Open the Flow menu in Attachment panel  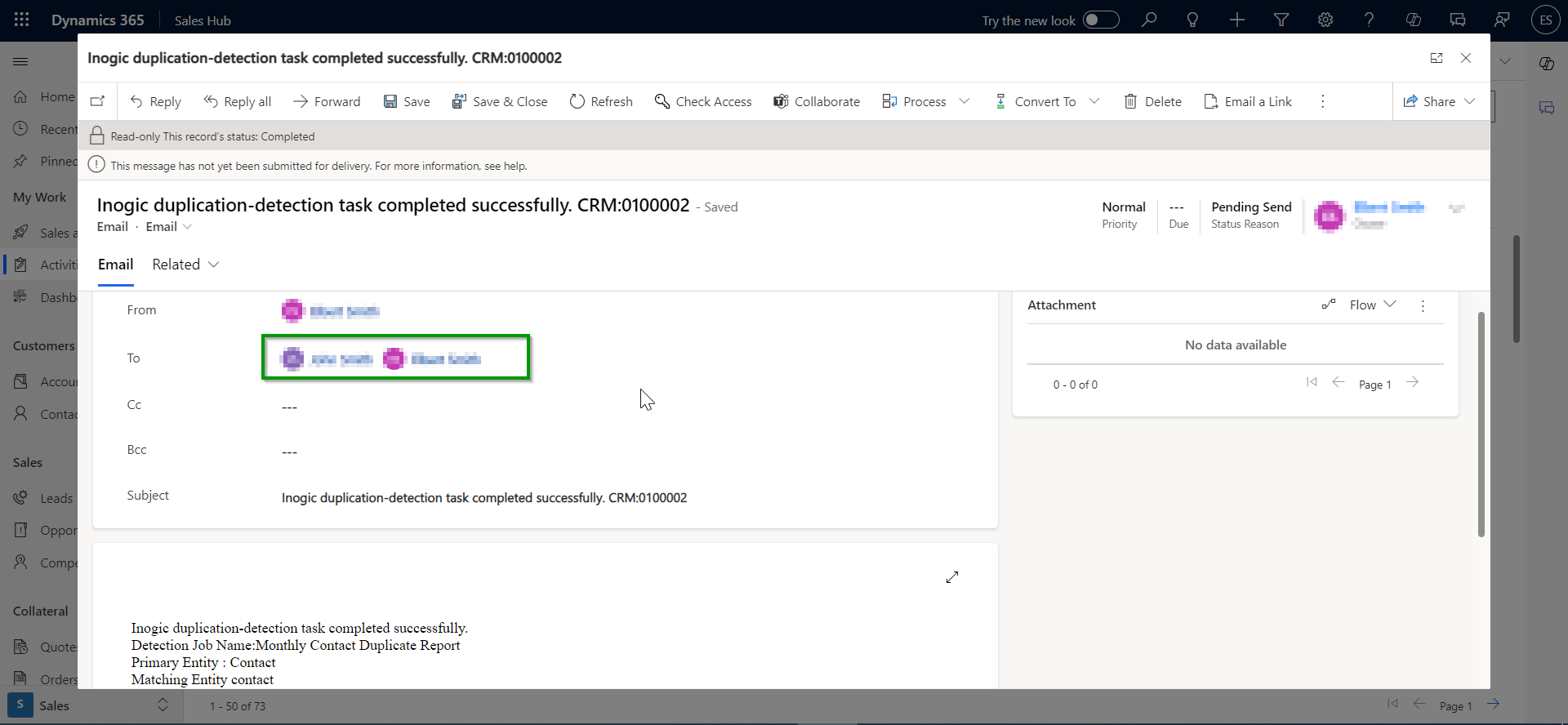[x=1360, y=305]
